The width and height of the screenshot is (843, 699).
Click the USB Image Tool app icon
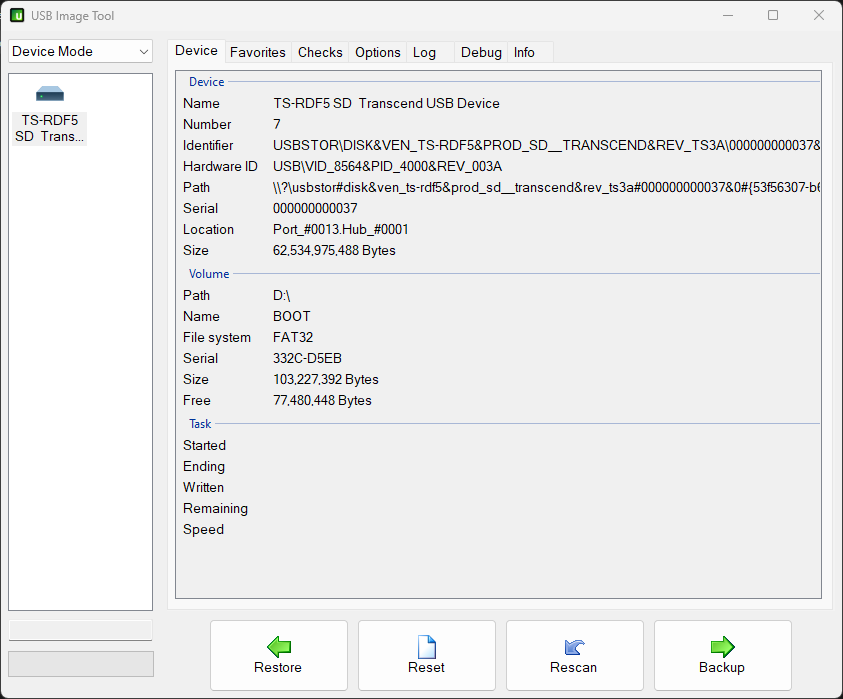coord(17,16)
